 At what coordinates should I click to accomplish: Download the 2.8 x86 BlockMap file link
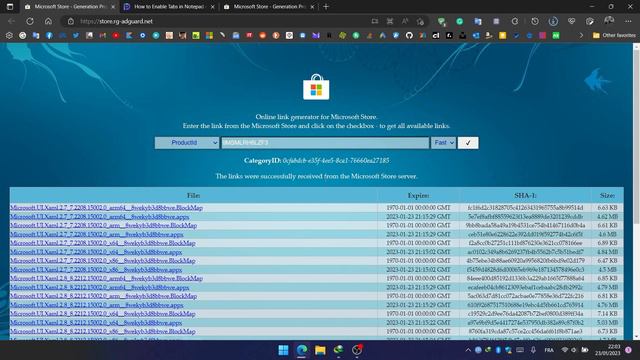[x=102, y=331]
